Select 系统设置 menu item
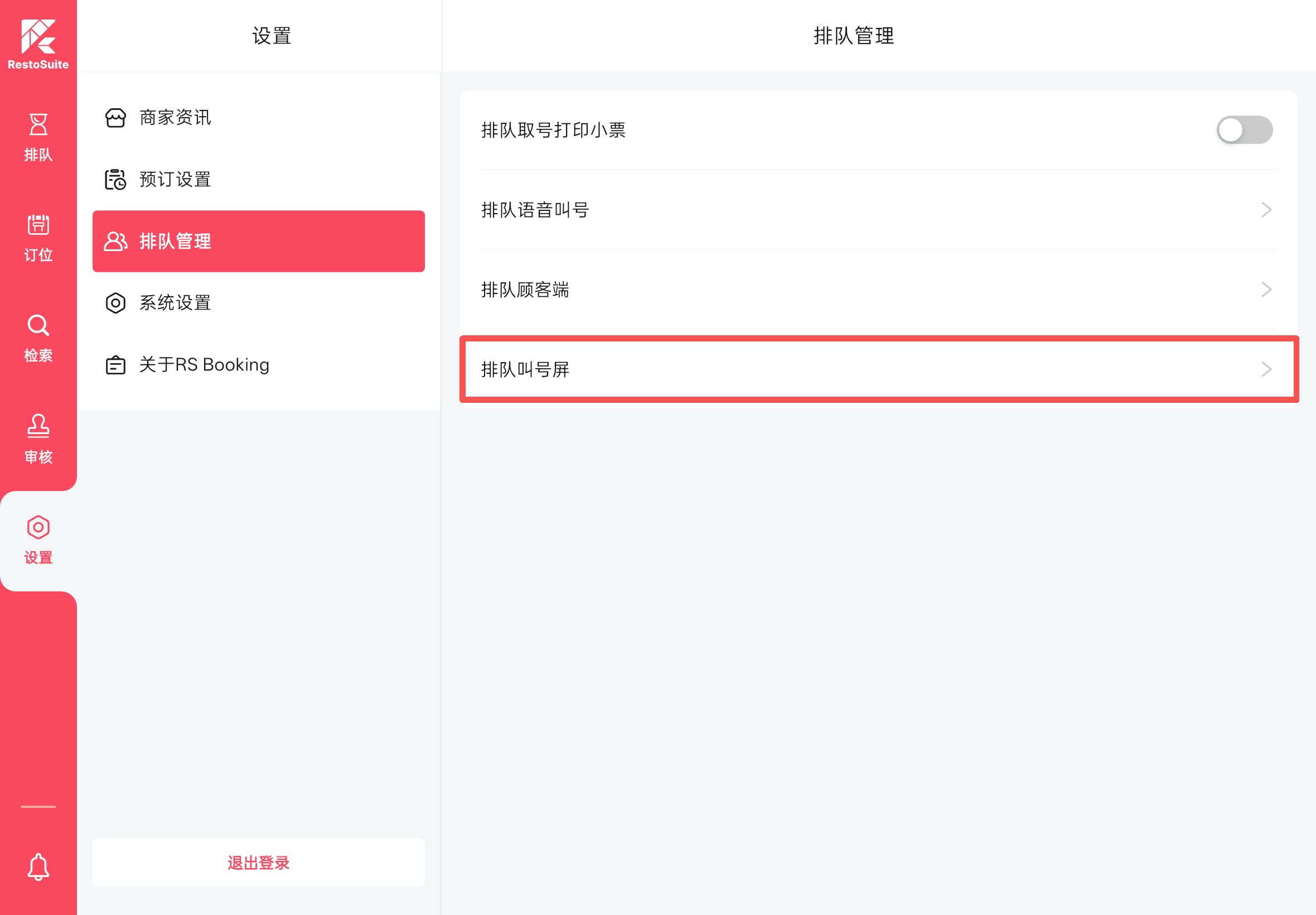Image resolution: width=1316 pixels, height=915 pixels. tap(258, 303)
